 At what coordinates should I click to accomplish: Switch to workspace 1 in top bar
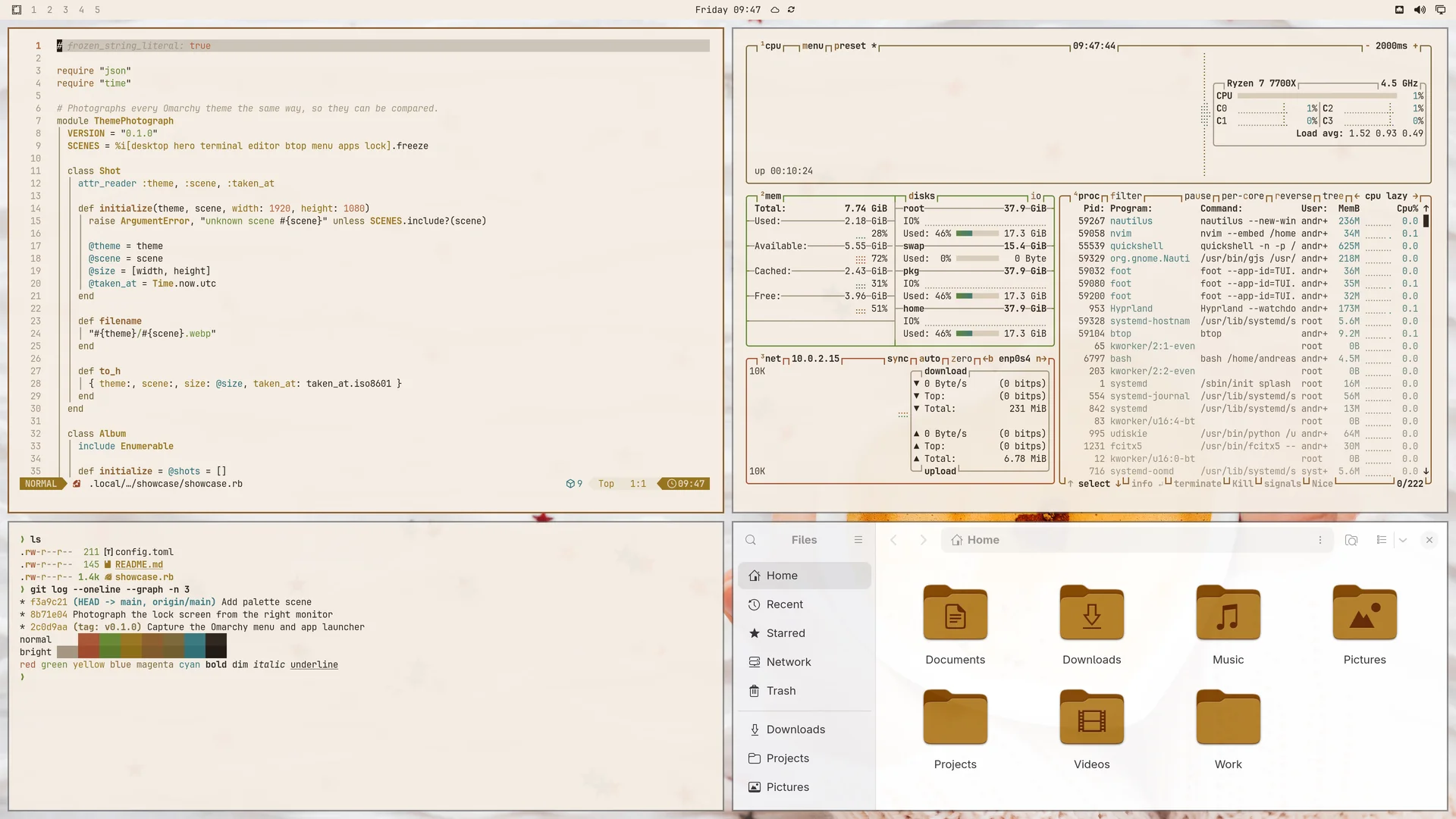[x=33, y=10]
